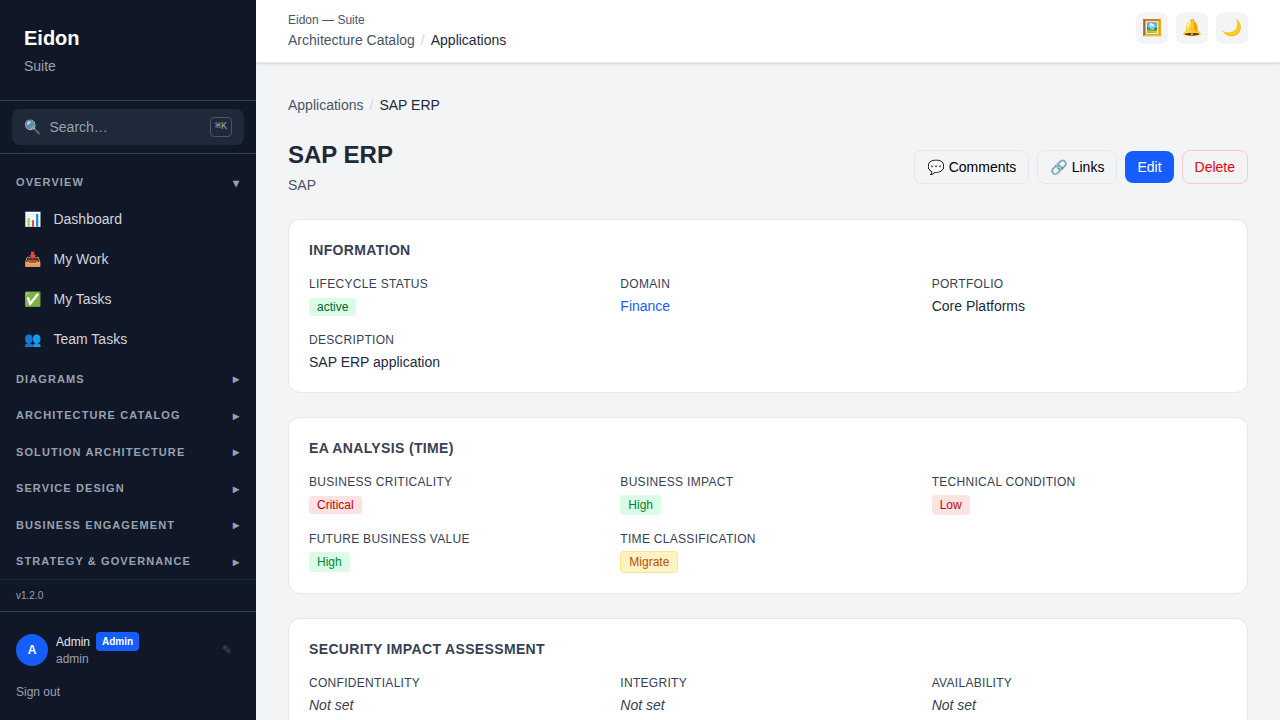Image resolution: width=1280 pixels, height=720 pixels.
Task: Click the Admin avatar circle
Action: tap(32, 650)
